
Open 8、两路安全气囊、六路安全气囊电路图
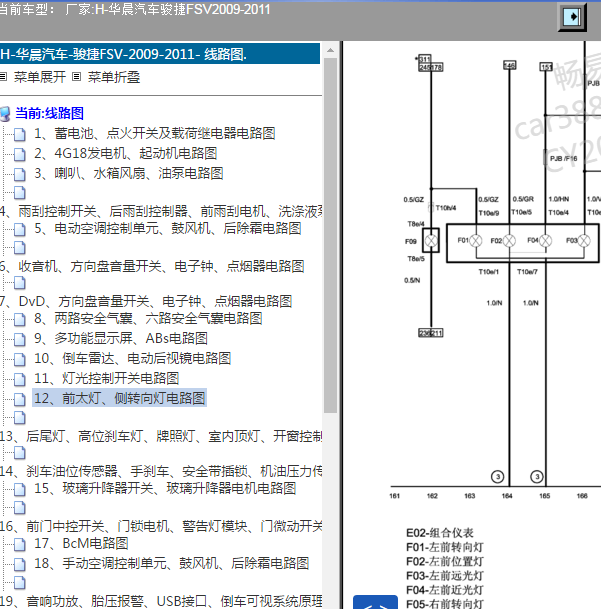tap(148, 318)
